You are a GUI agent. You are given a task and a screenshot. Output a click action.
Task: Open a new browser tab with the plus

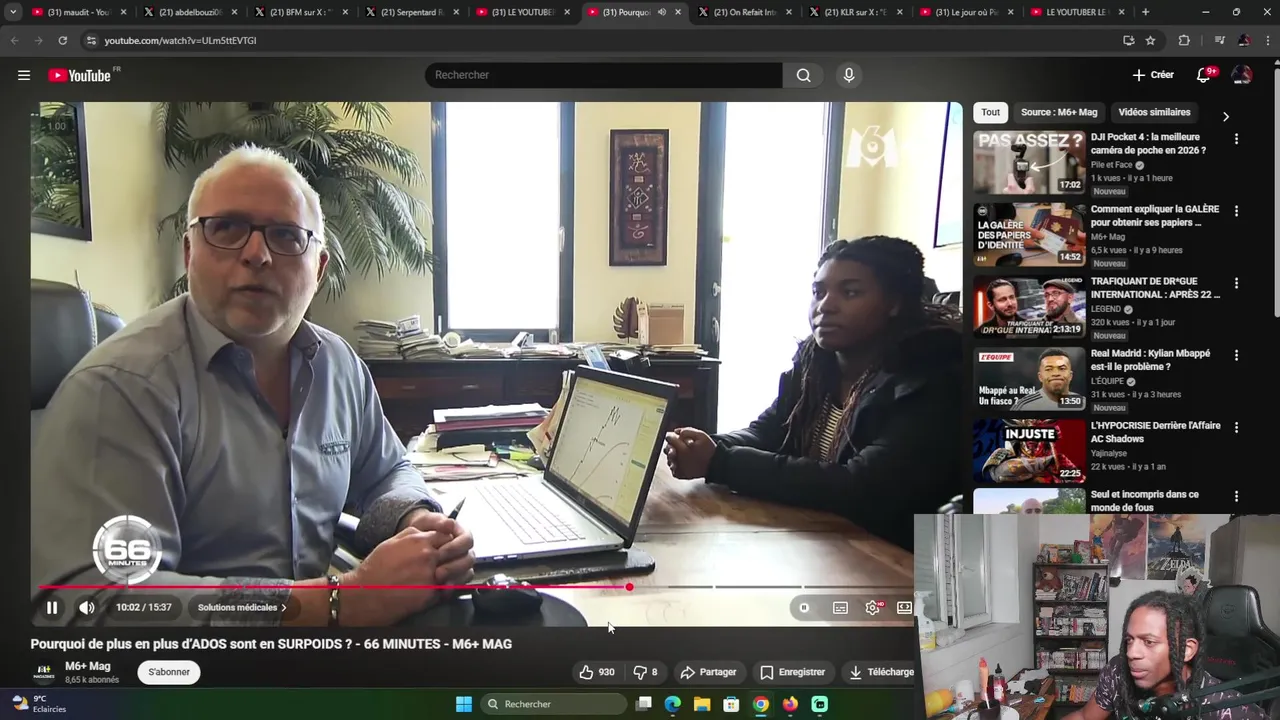[1145, 12]
